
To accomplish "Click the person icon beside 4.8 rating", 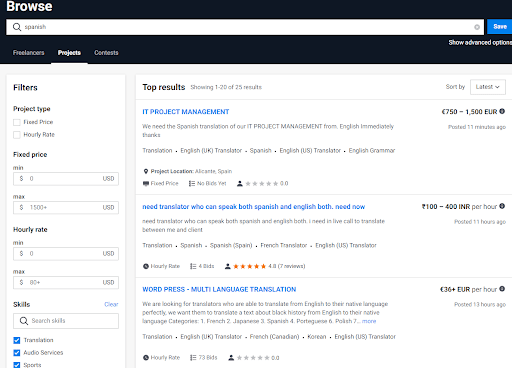I will coord(228,266).
